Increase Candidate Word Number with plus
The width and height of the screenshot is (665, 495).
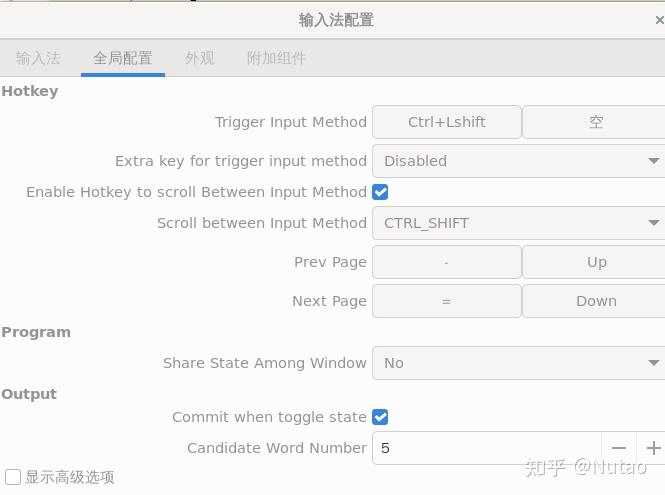(653, 448)
